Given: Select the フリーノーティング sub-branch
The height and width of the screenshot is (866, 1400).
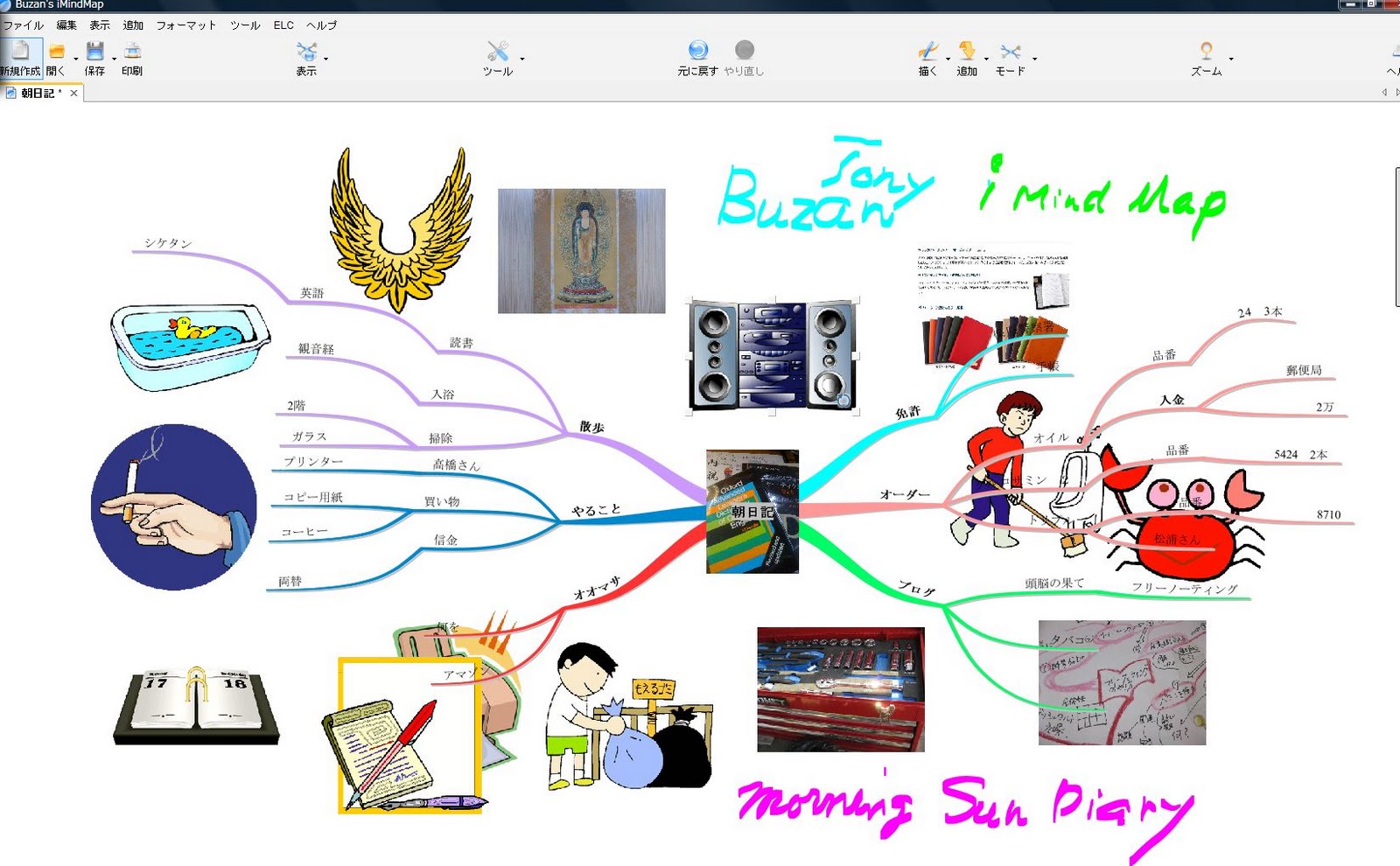Looking at the screenshot, I should click(x=1185, y=589).
